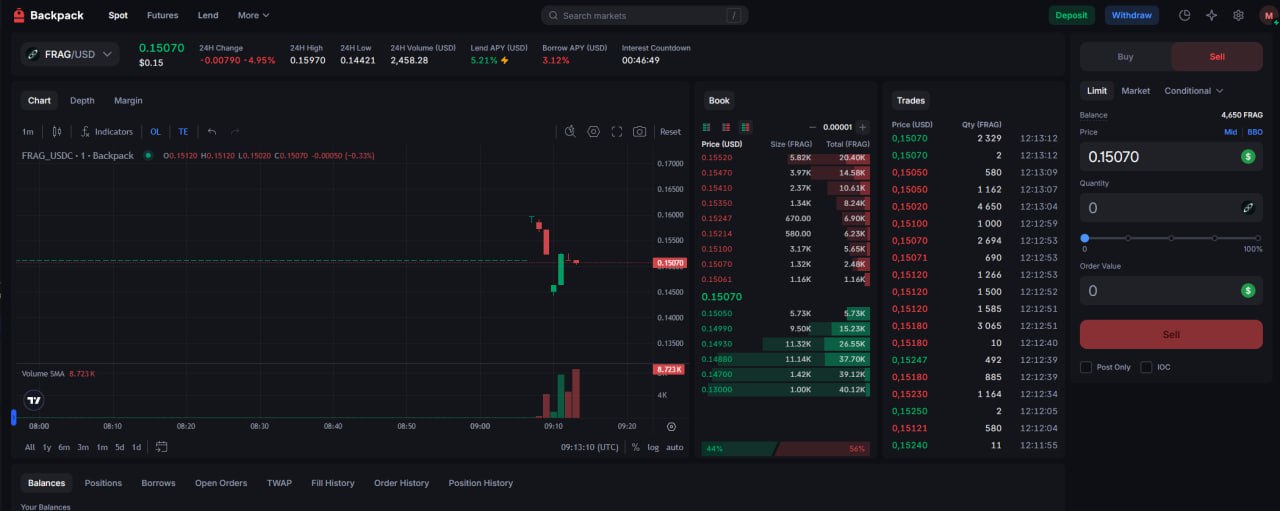This screenshot has width=1280, height=511.
Task: Toggle percent scale on chart
Action: [636, 447]
